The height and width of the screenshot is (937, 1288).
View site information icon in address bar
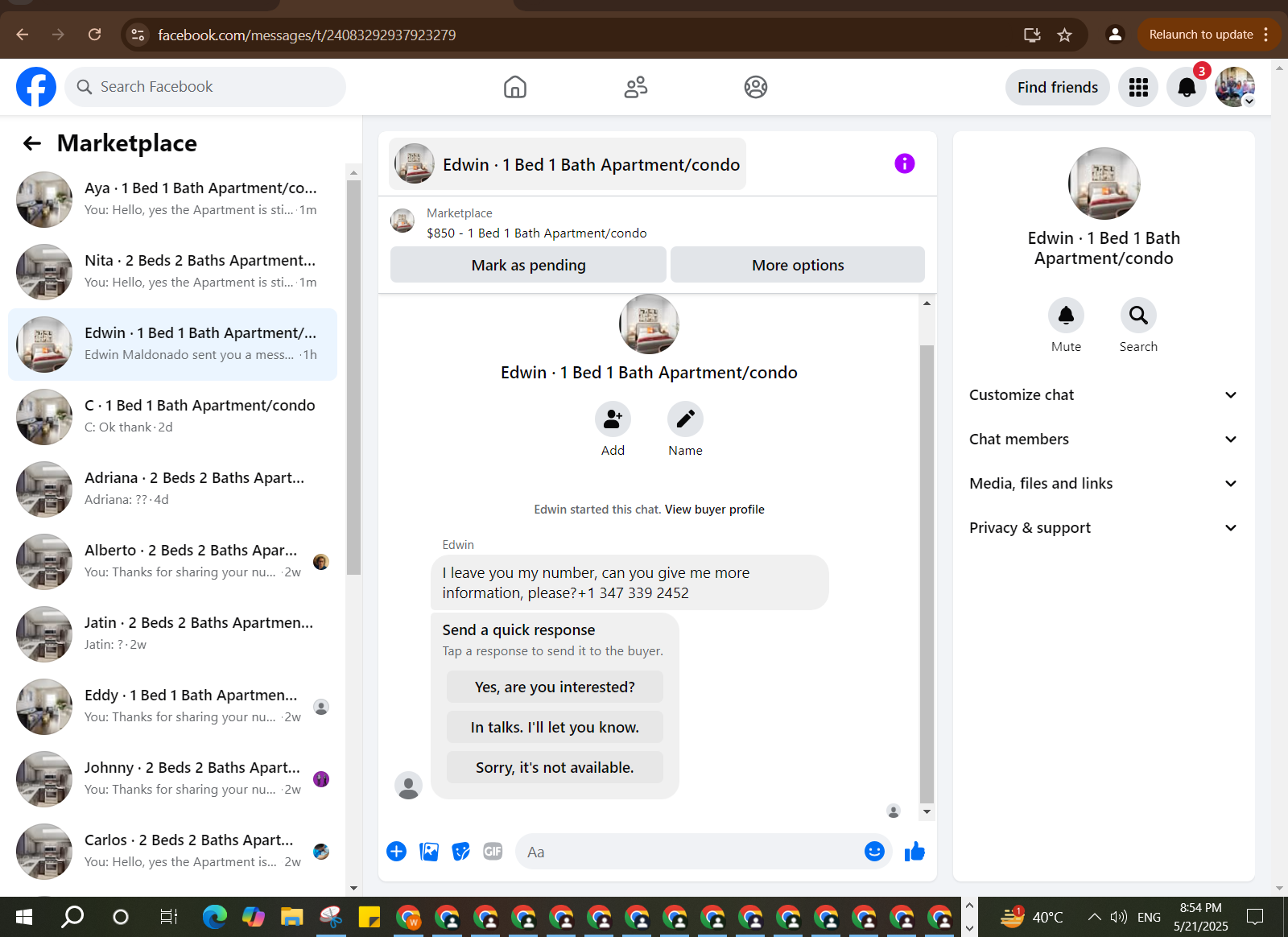(x=138, y=35)
